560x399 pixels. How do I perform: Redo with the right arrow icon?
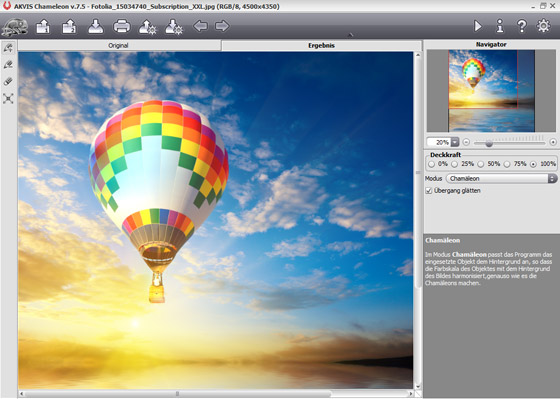click(222, 26)
